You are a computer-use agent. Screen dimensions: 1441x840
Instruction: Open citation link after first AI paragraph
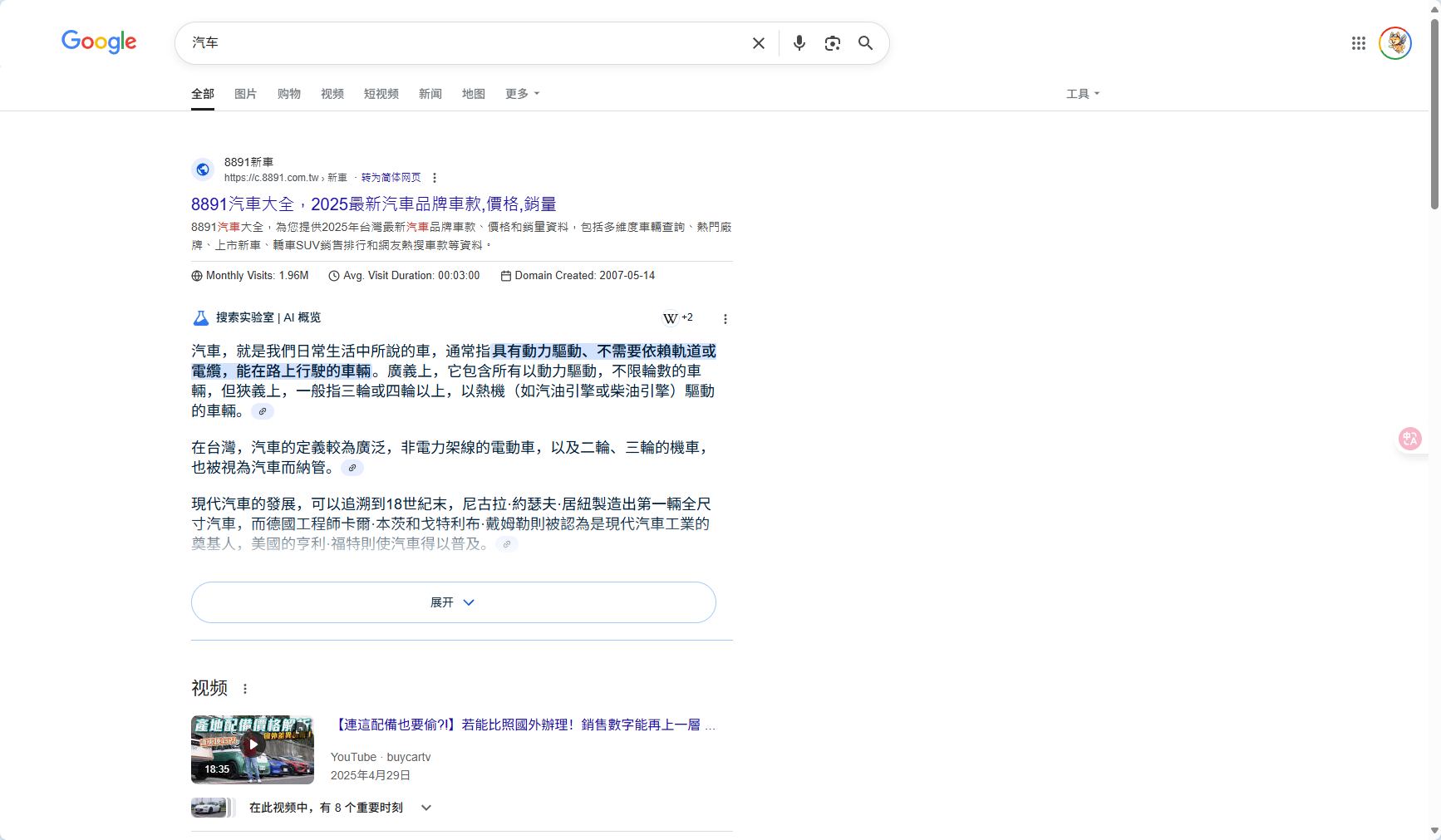(262, 410)
